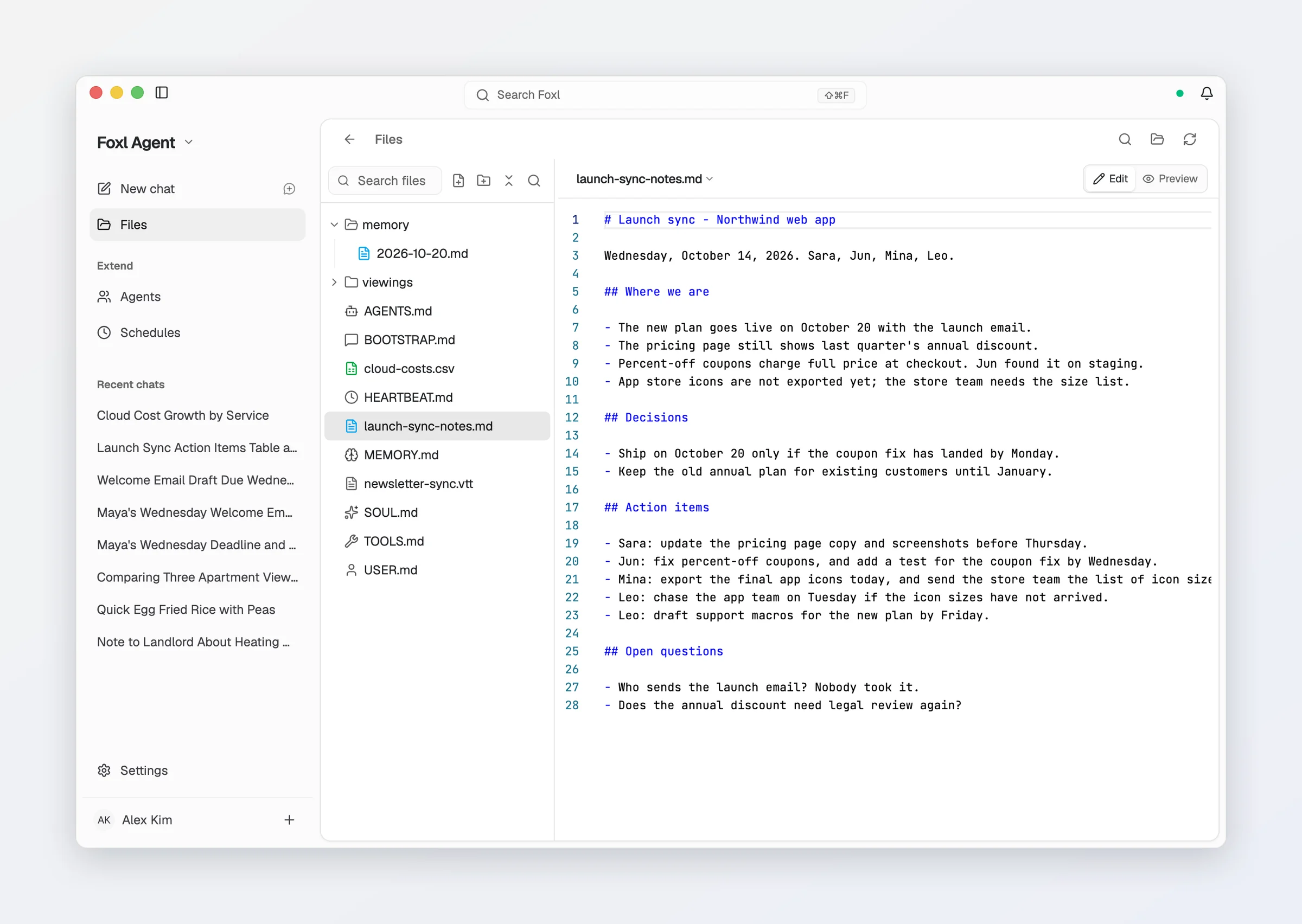Click the plus icon next to Alex Kim
1302x924 pixels.
[x=289, y=820]
